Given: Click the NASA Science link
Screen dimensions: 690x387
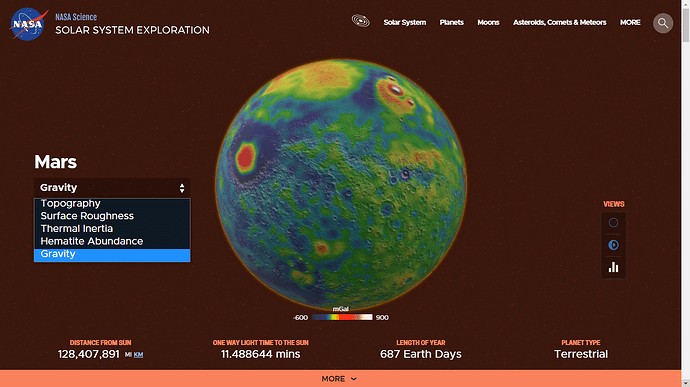Looking at the screenshot, I should pos(76,17).
